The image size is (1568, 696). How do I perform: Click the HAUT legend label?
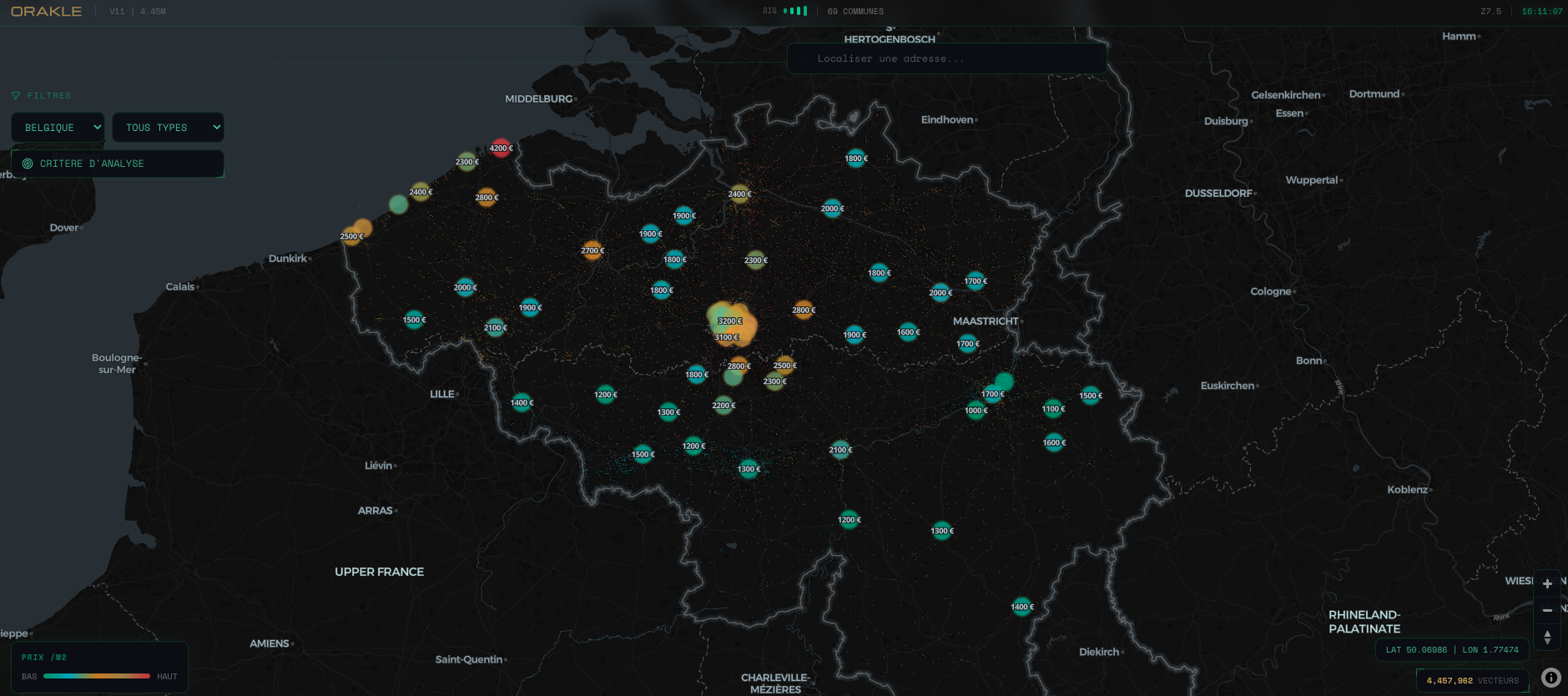tap(167, 677)
